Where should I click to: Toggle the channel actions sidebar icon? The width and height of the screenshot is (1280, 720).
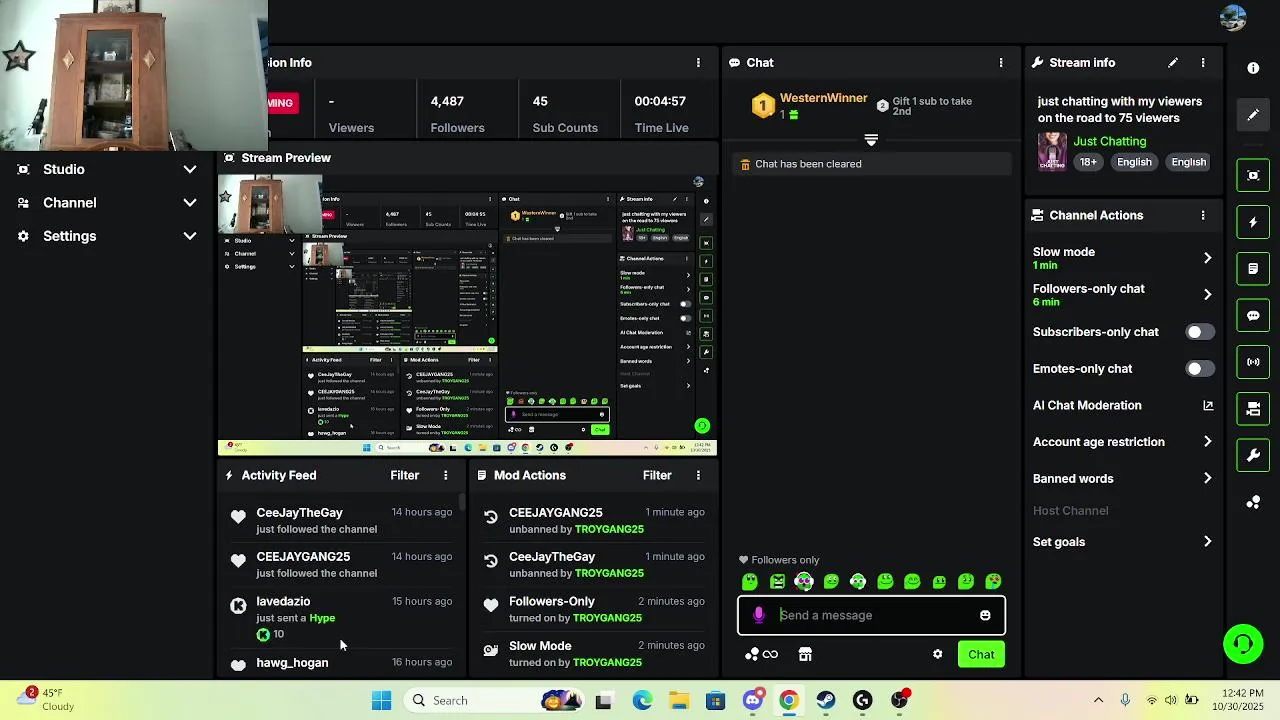[1253, 409]
